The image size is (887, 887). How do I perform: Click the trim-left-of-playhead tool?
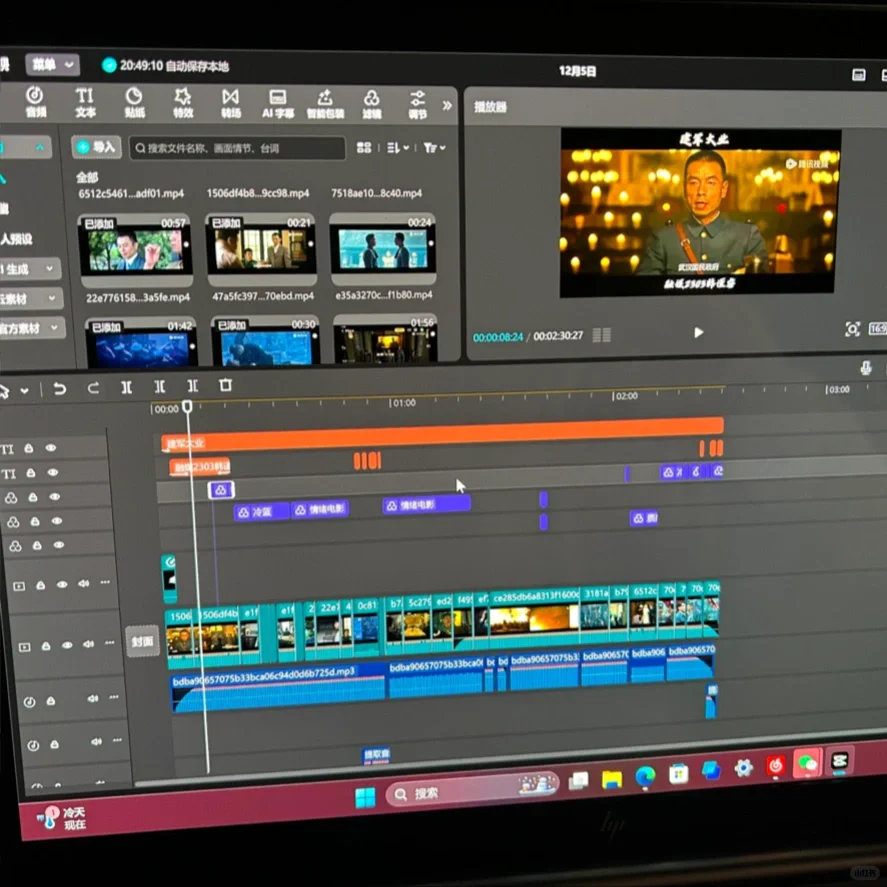click(x=160, y=386)
